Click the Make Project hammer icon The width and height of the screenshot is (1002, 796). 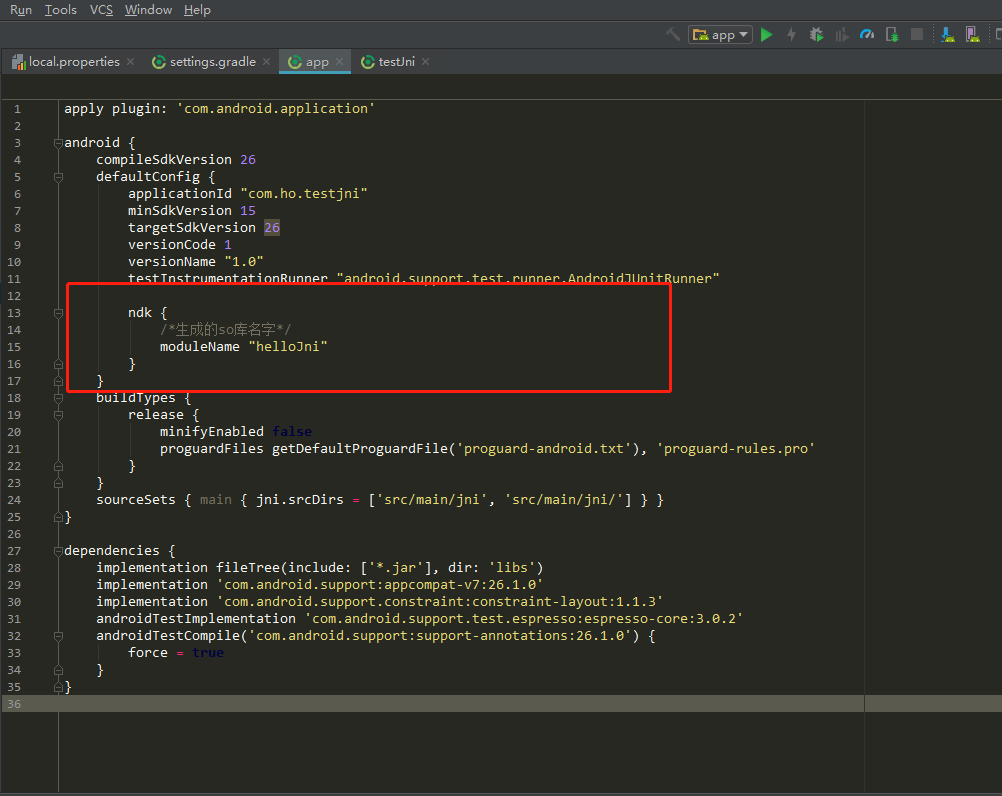point(673,34)
